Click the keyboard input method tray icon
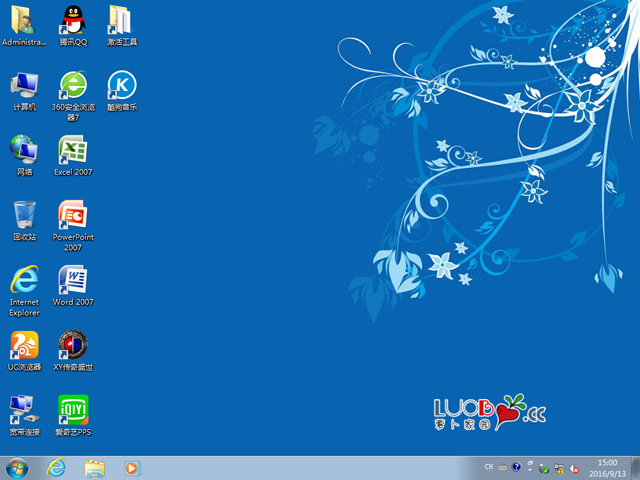This screenshot has width=640, height=480. click(503, 467)
